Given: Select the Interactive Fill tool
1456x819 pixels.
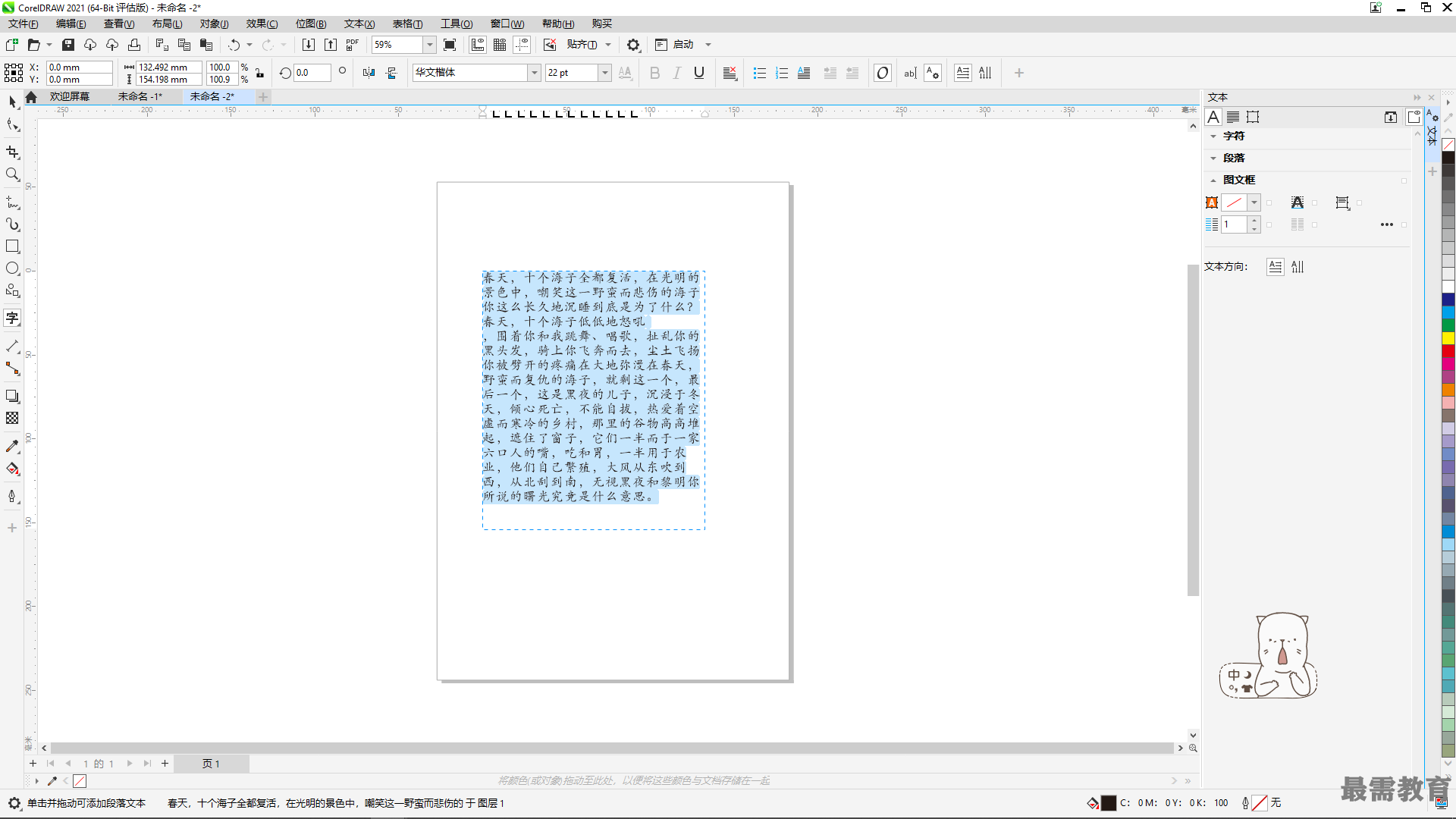Looking at the screenshot, I should 12,469.
